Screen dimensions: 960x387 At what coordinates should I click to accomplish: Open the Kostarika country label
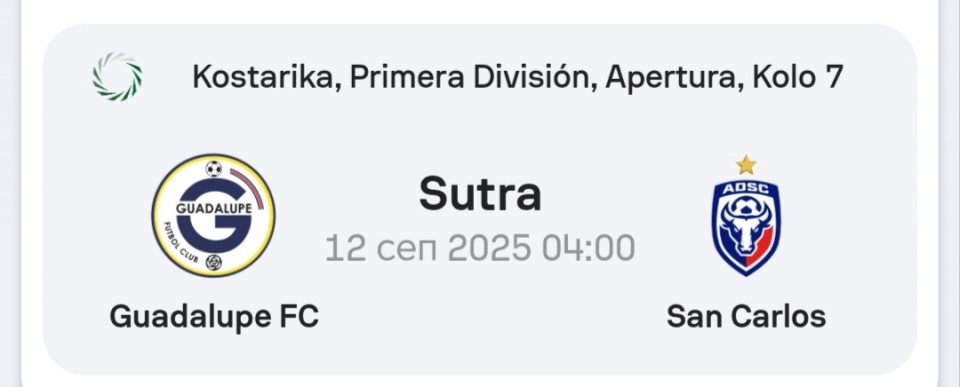pos(266,77)
